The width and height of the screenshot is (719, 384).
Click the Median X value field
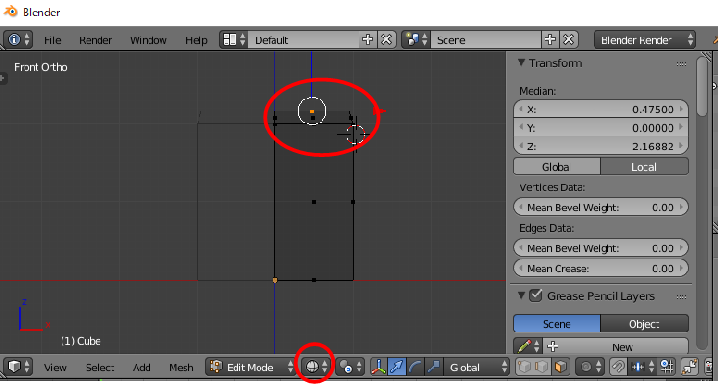(x=601, y=109)
